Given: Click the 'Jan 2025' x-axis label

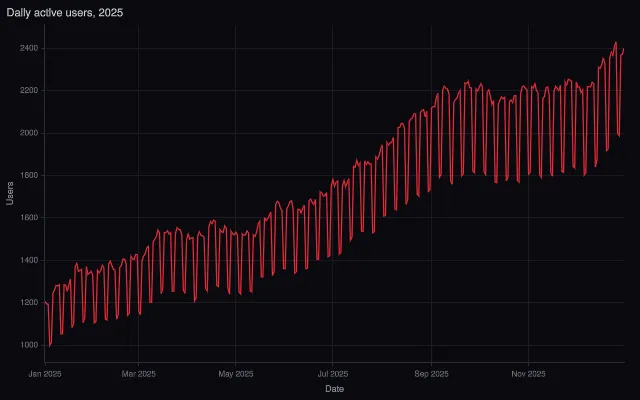Looking at the screenshot, I should [x=45, y=374].
